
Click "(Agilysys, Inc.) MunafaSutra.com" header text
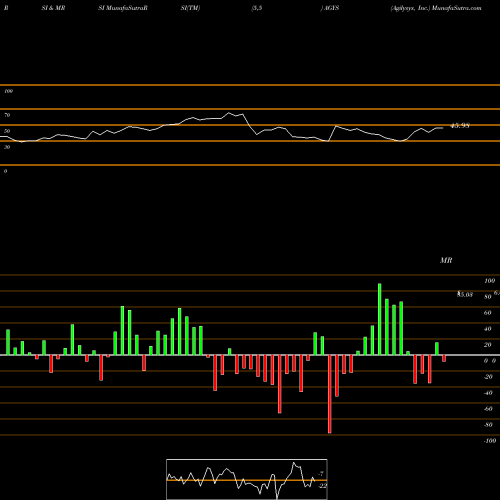coord(436,8)
